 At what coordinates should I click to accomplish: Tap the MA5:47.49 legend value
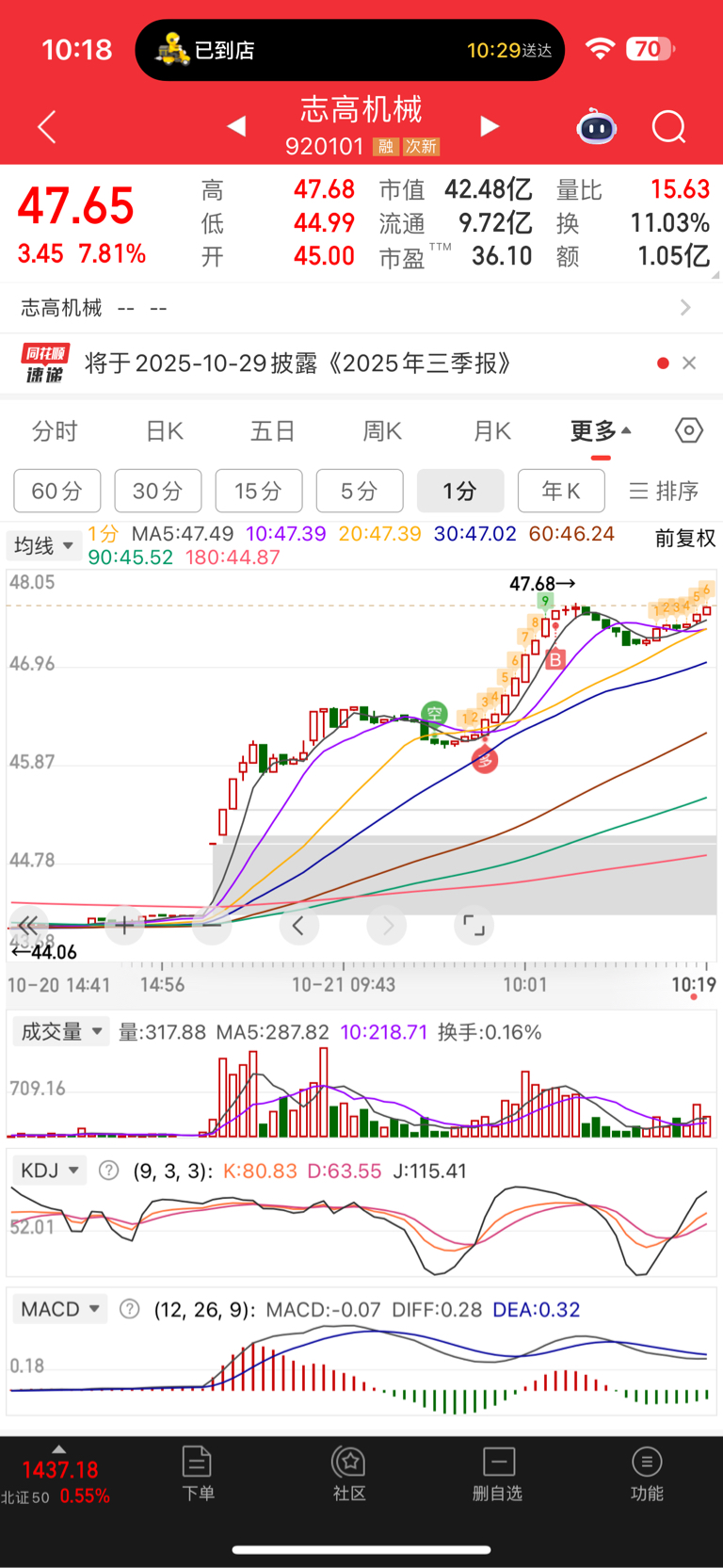pos(182,534)
